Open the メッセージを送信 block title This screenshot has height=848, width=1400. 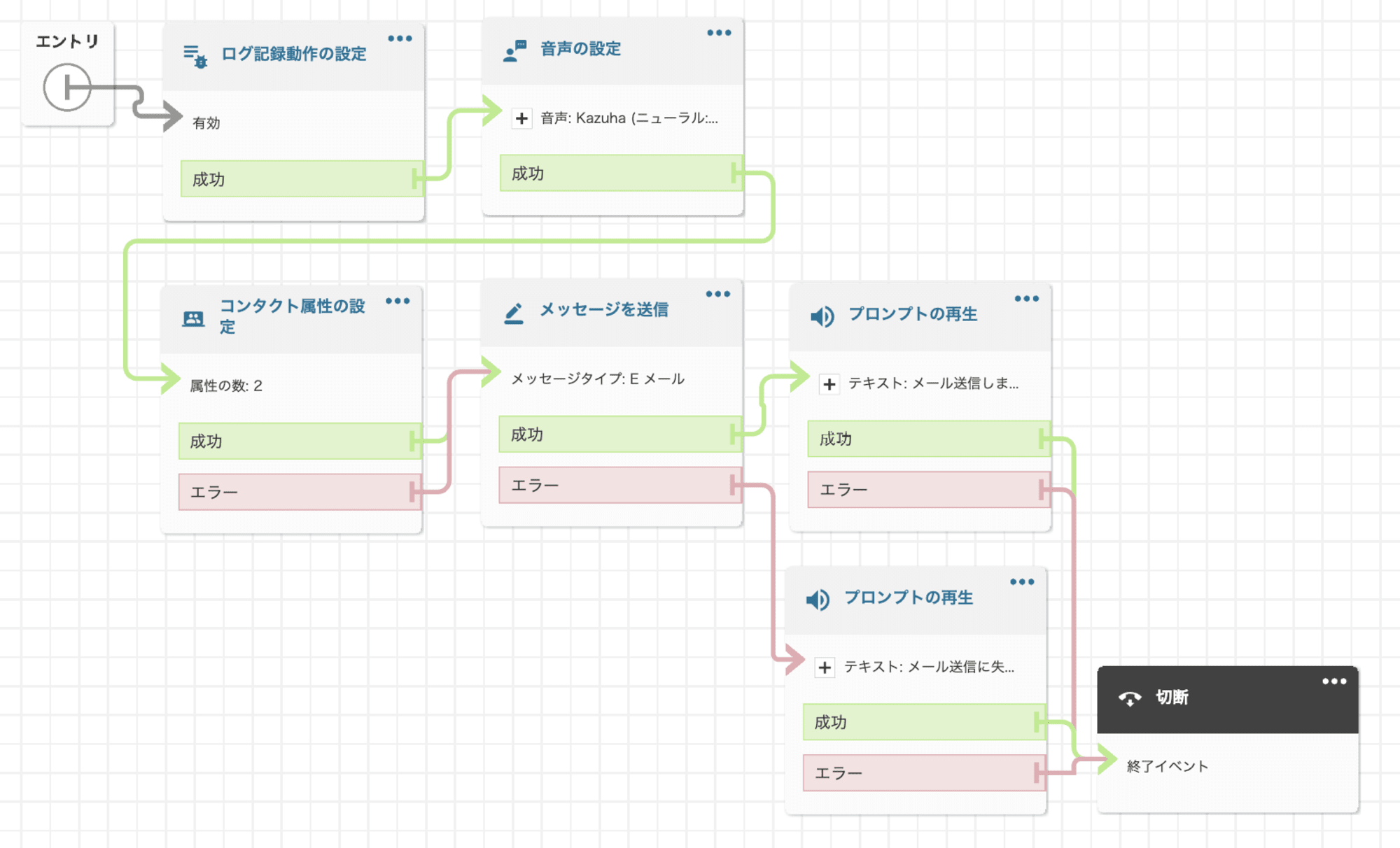pyautogui.click(x=604, y=309)
